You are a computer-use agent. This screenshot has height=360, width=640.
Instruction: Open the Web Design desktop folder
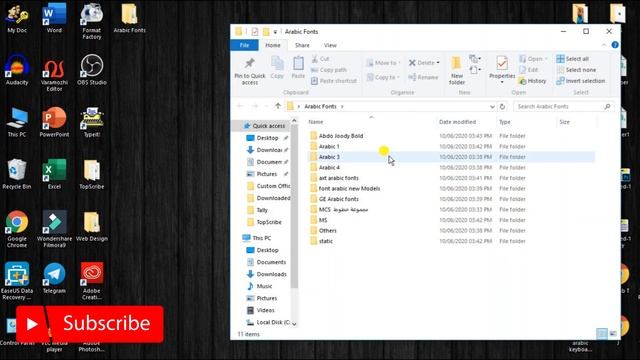91,227
